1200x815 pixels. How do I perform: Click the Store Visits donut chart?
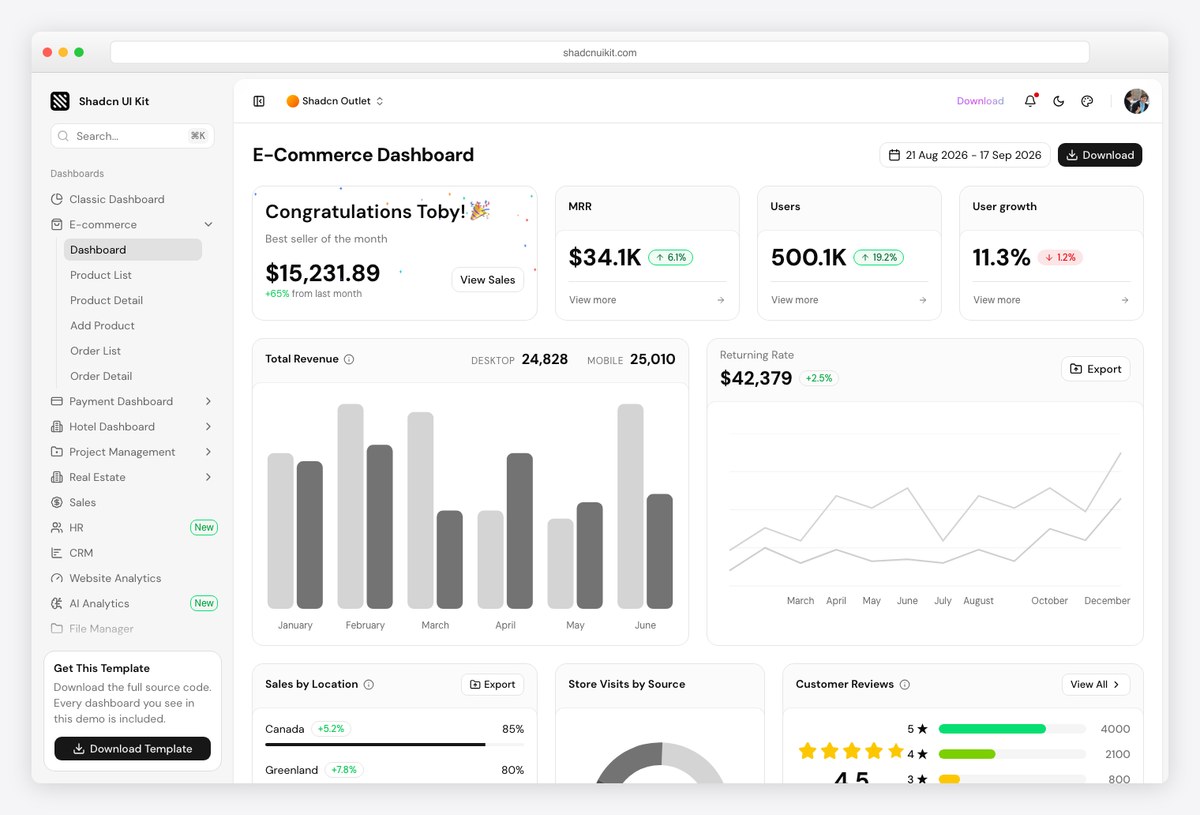(662, 763)
